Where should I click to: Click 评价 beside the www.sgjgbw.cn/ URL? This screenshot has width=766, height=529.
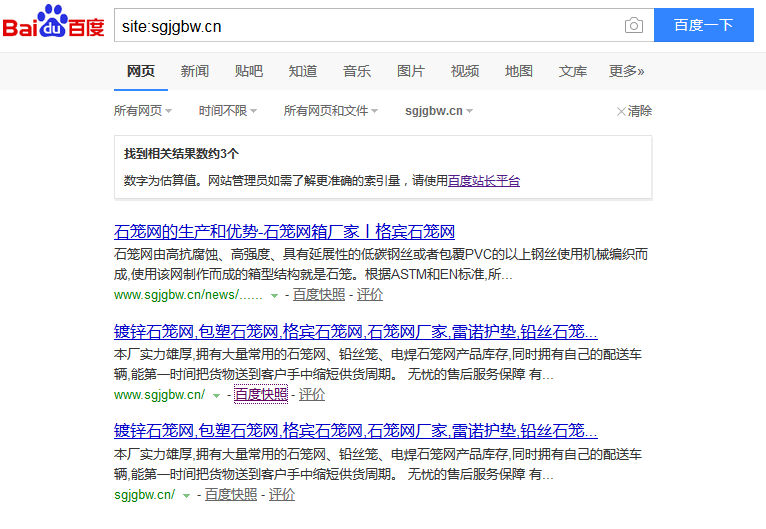pyautogui.click(x=312, y=395)
